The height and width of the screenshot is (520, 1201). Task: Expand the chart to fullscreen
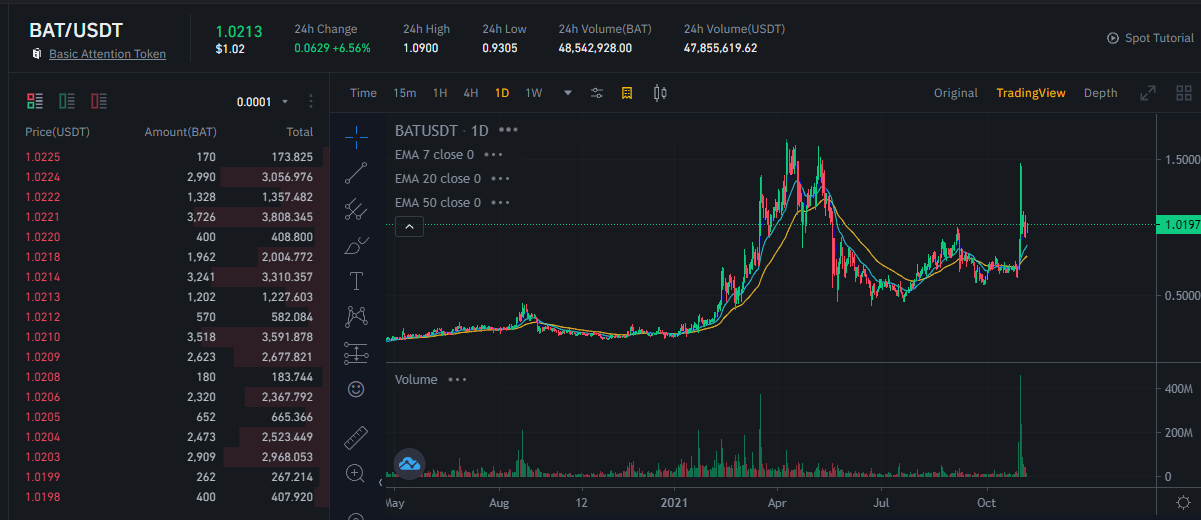(x=1148, y=93)
